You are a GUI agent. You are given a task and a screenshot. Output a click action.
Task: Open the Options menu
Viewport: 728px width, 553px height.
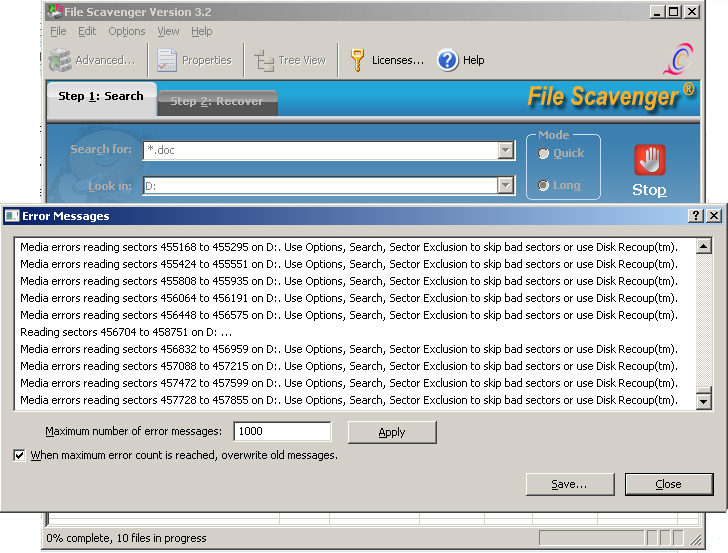point(127,31)
